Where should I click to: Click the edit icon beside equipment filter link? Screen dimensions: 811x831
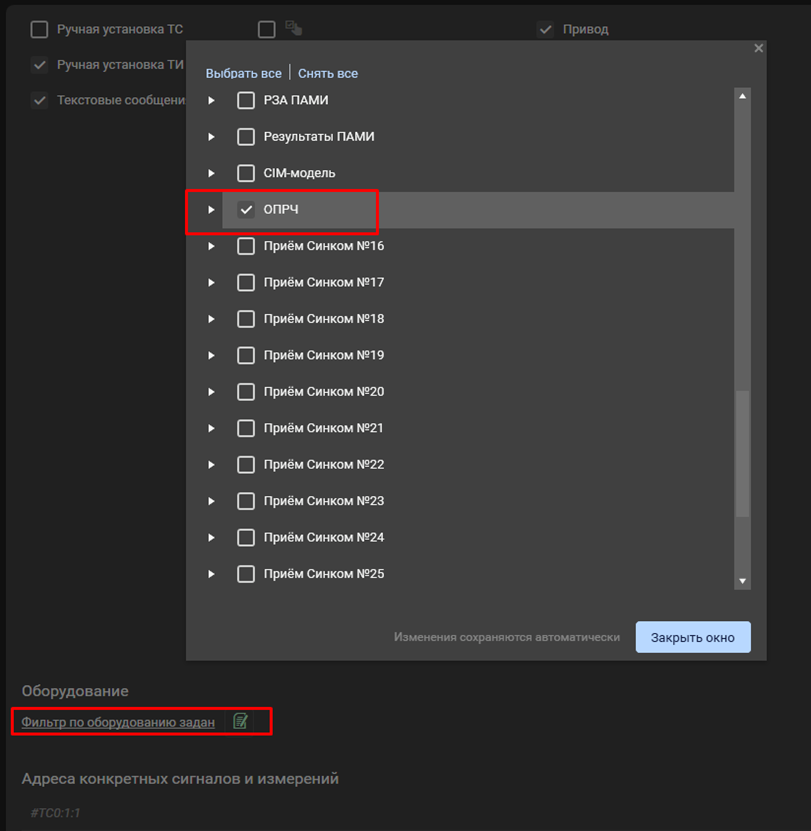point(240,721)
